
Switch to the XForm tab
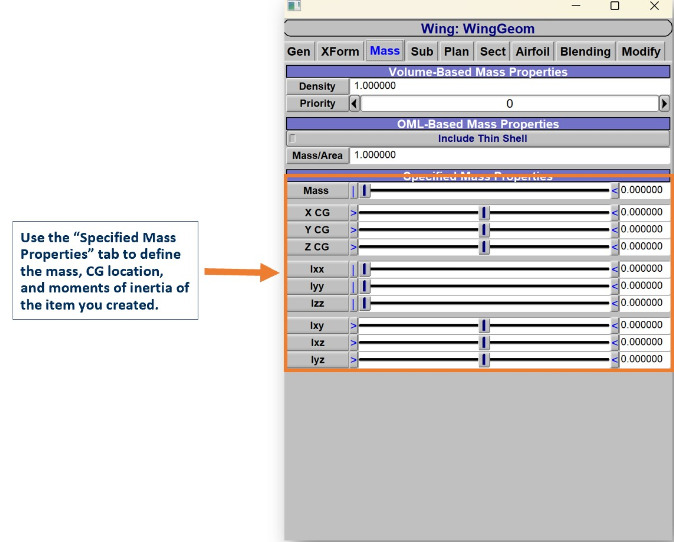pos(340,52)
